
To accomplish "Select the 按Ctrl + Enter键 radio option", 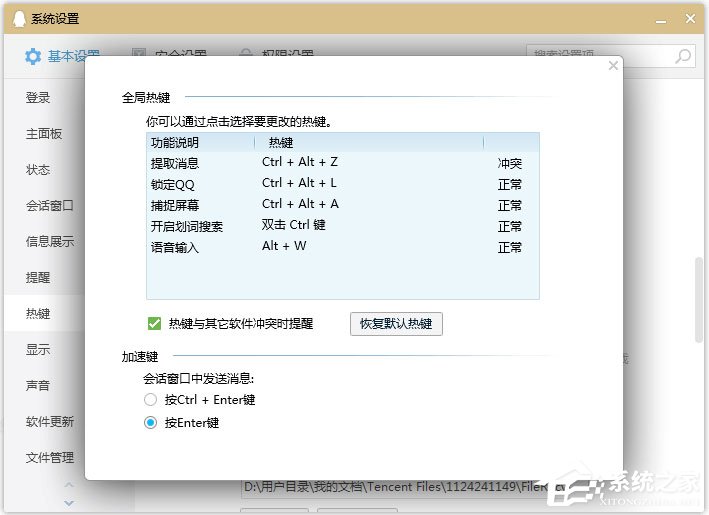I will coord(151,400).
